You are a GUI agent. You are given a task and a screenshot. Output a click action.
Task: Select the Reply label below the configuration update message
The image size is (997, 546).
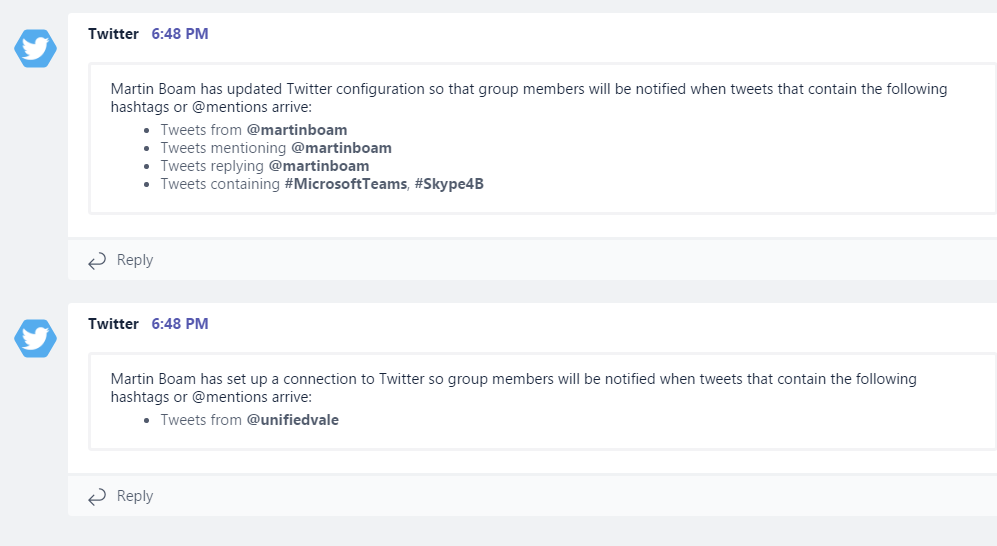click(x=134, y=260)
